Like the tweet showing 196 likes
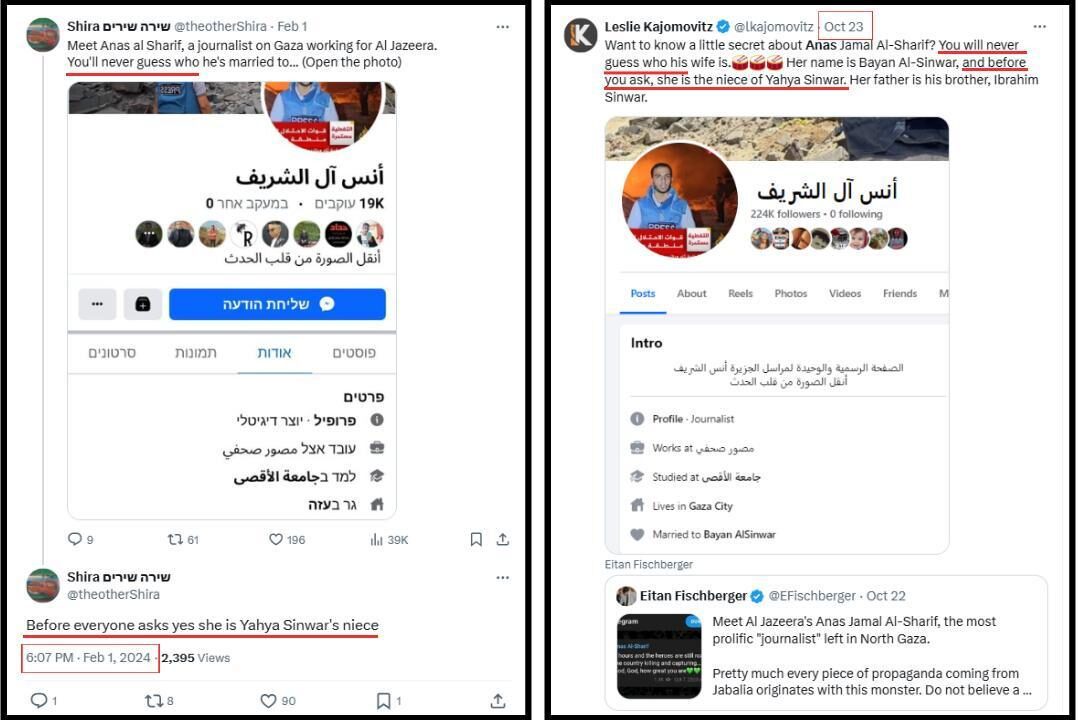 click(x=276, y=539)
